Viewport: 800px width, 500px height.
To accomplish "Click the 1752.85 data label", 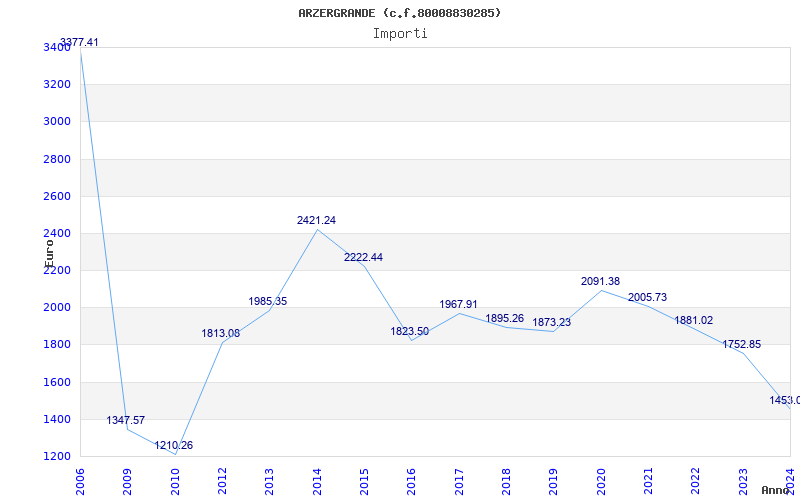I will click(x=741, y=345).
